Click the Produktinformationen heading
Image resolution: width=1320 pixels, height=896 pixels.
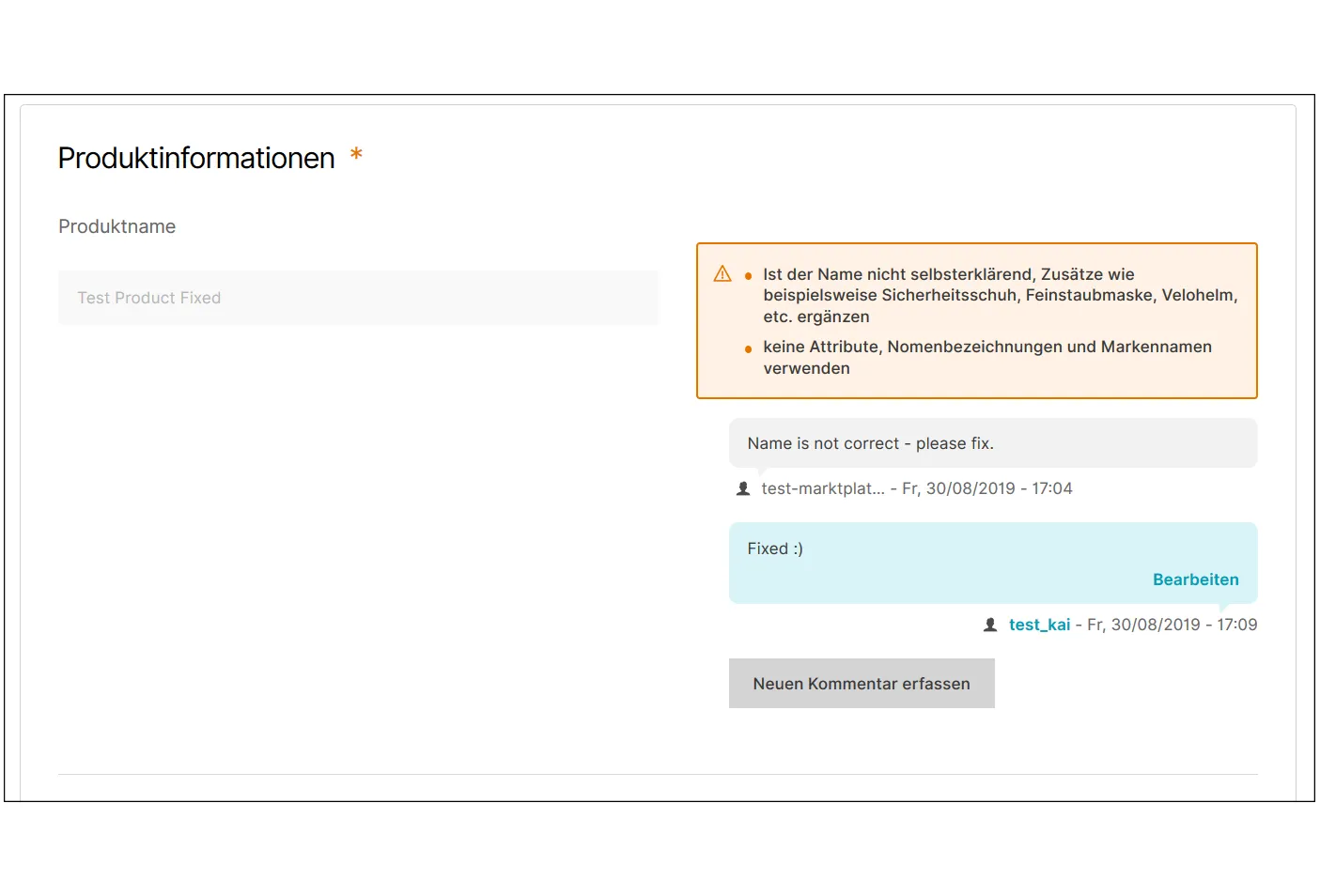click(x=196, y=158)
